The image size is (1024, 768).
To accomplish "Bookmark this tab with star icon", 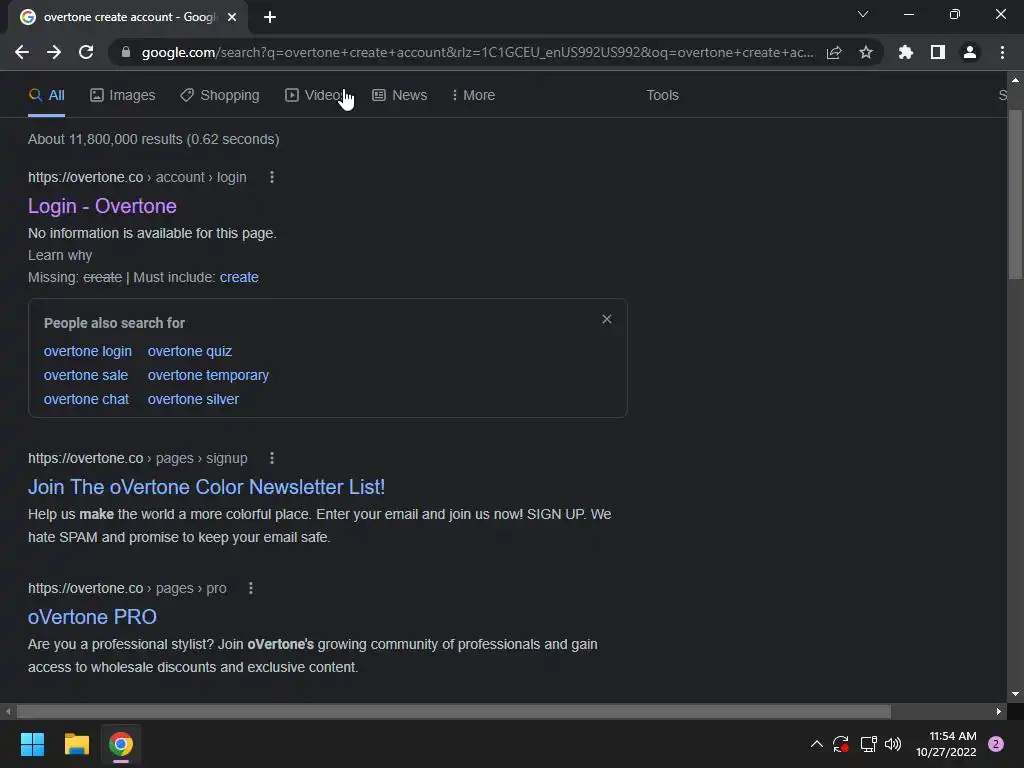I will pos(866,52).
